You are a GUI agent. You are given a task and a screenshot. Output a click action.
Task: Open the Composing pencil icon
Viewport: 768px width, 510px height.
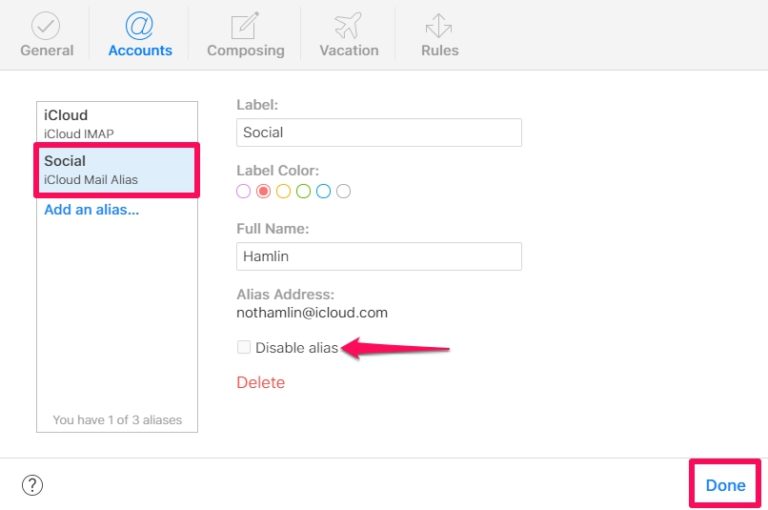tap(245, 25)
